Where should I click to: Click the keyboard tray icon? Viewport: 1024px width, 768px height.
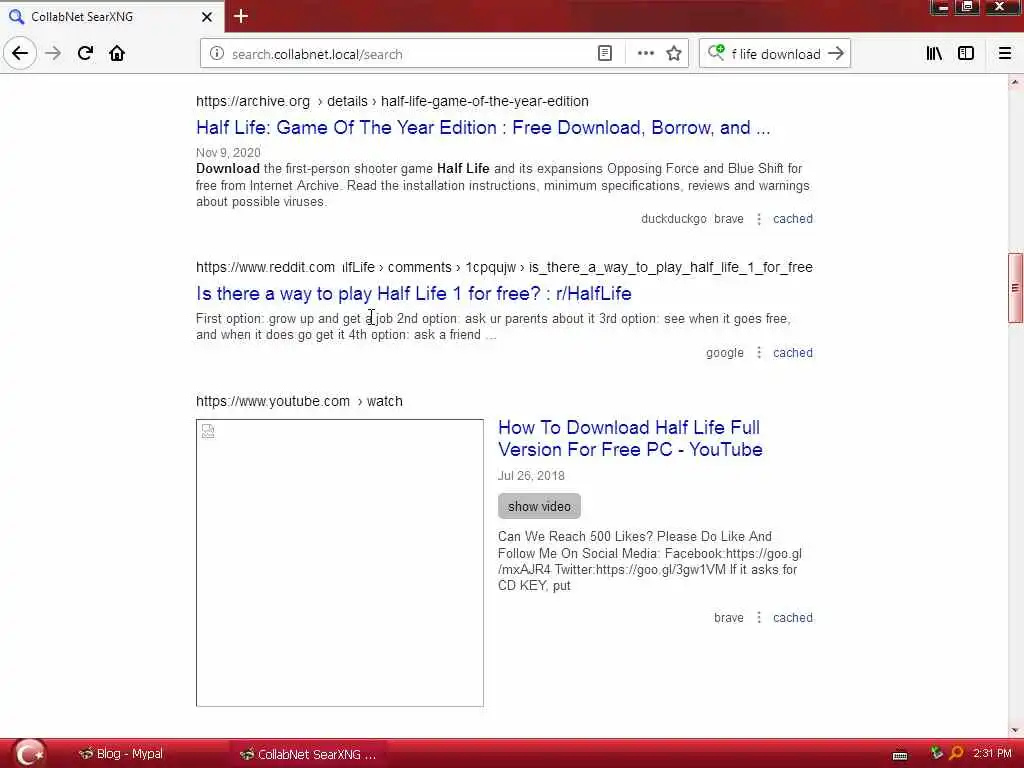click(x=900, y=756)
